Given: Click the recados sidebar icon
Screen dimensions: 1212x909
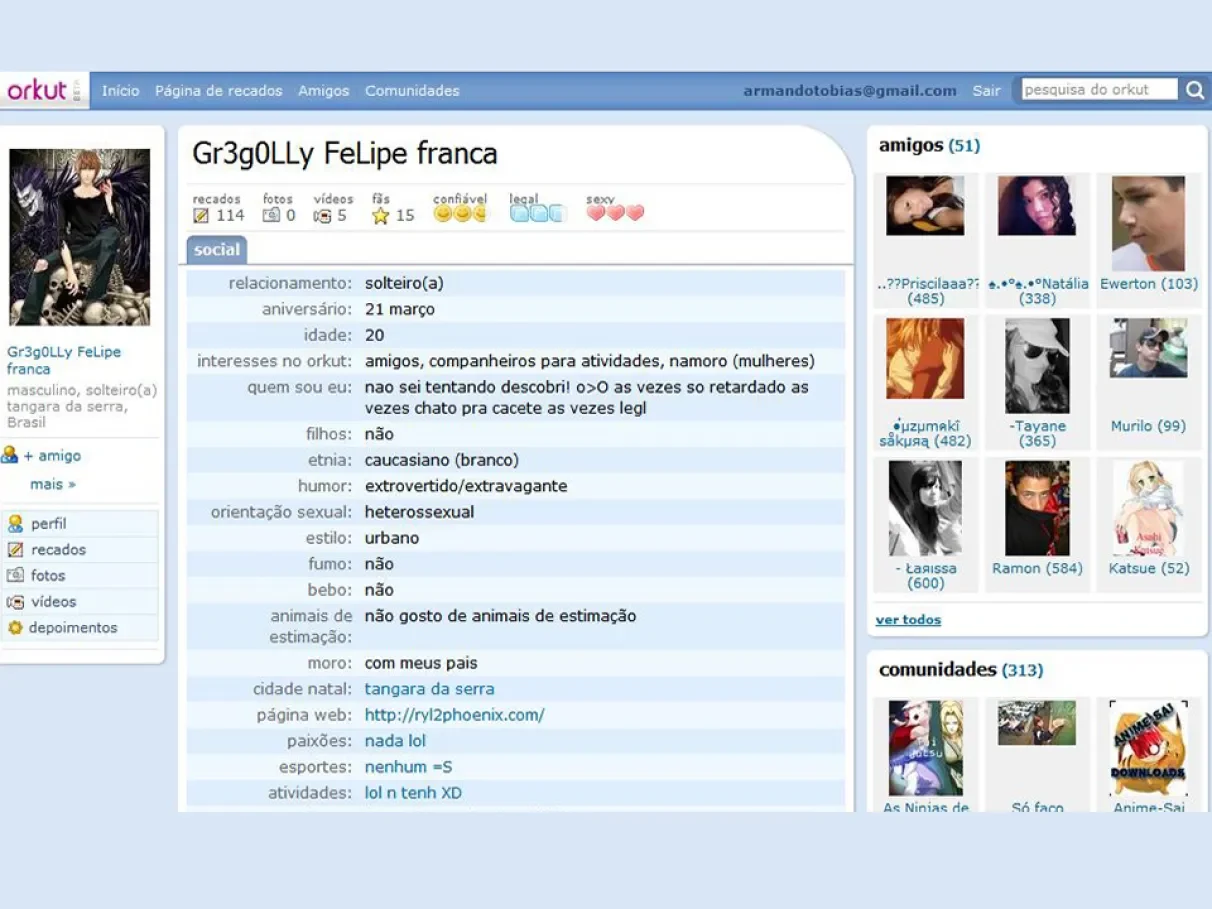Looking at the screenshot, I should point(15,549).
